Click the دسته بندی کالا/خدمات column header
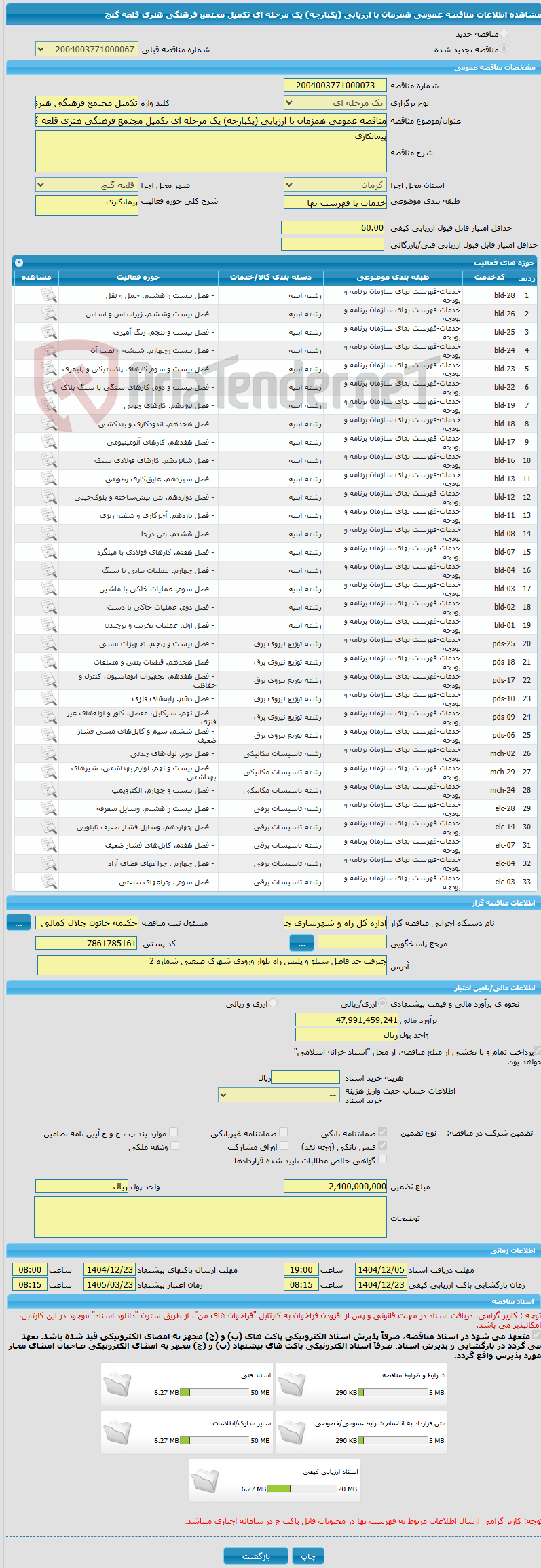Viewport: 541px width, 1568px height. point(271,277)
